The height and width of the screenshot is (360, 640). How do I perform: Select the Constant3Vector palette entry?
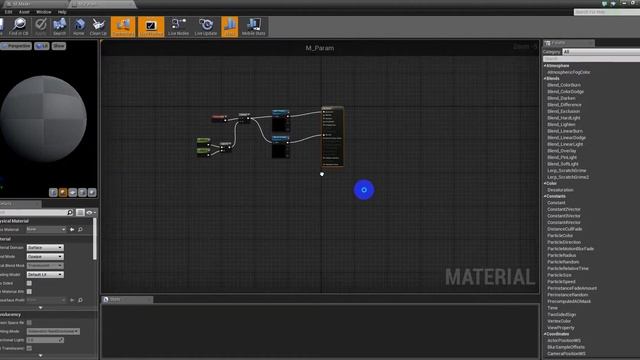coord(564,216)
